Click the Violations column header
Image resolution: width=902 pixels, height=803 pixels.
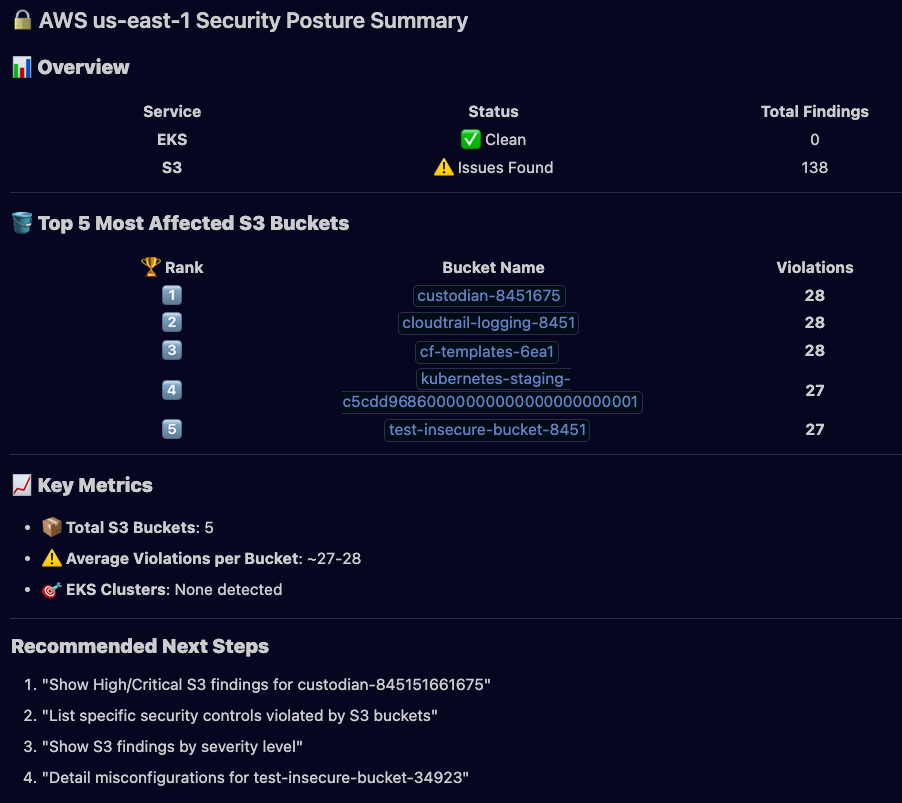815,267
